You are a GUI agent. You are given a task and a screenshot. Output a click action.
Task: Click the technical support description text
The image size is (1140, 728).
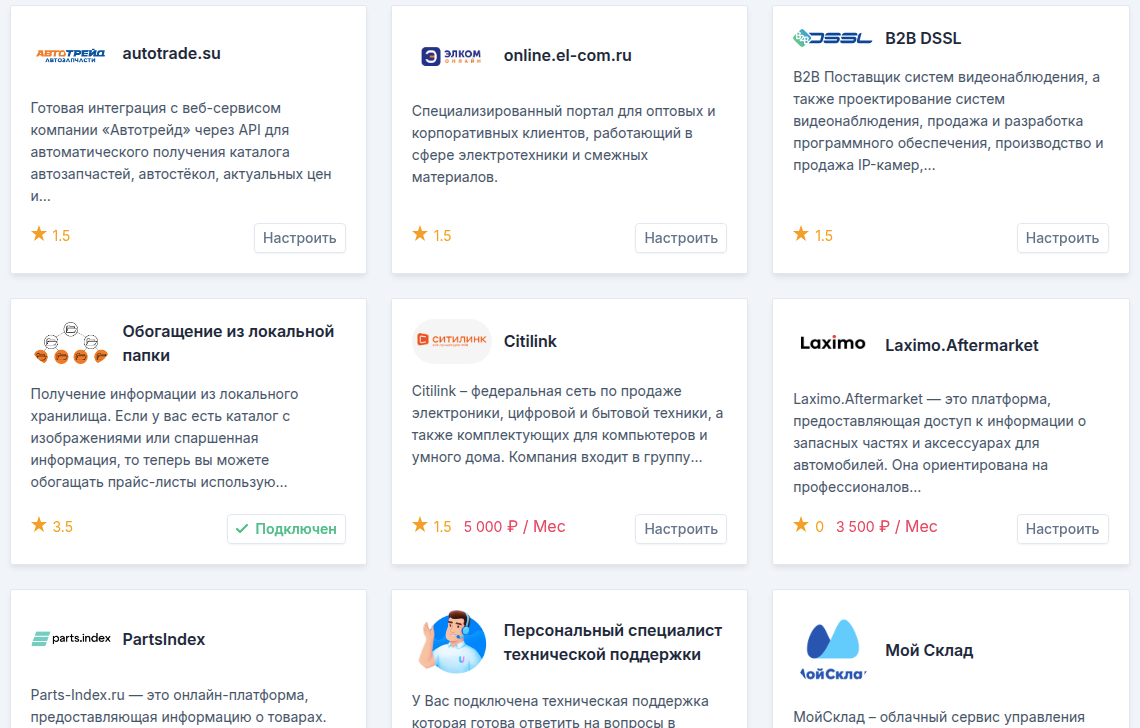pyautogui.click(x=560, y=711)
